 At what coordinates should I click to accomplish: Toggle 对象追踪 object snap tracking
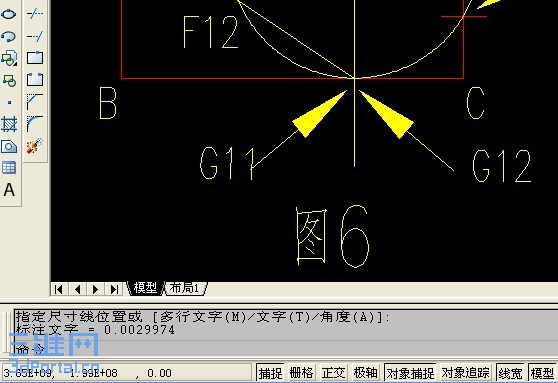tap(465, 373)
